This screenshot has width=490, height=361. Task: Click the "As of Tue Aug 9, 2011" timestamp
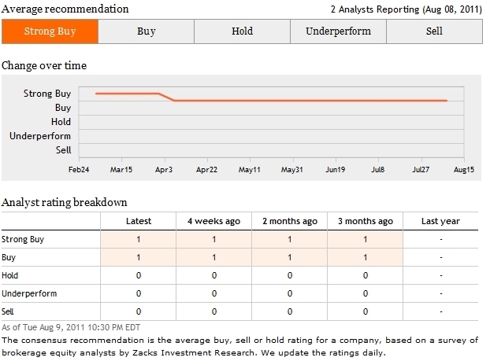tap(71, 327)
